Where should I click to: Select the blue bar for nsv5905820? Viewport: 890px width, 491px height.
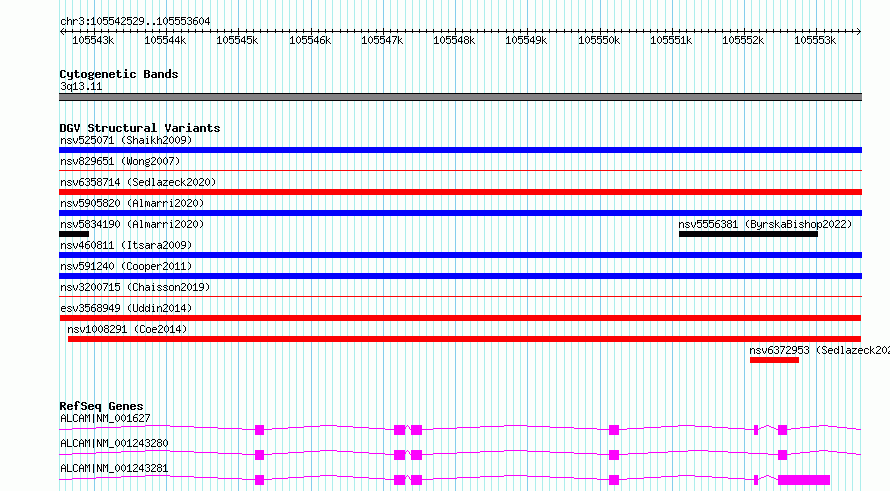(460, 213)
